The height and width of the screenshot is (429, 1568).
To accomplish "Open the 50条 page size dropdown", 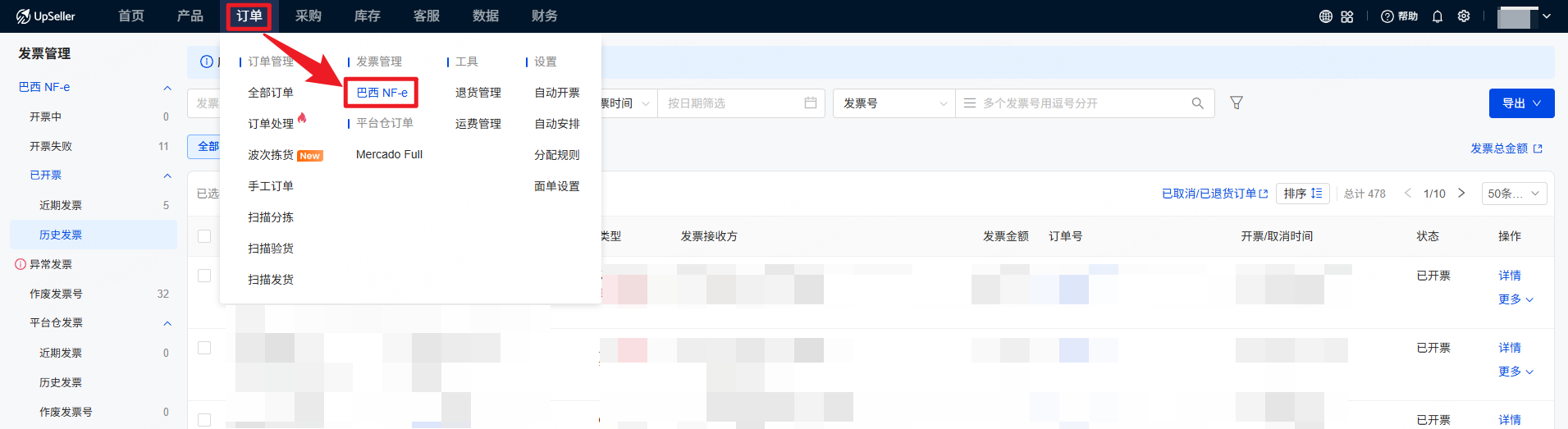I will point(1514,194).
